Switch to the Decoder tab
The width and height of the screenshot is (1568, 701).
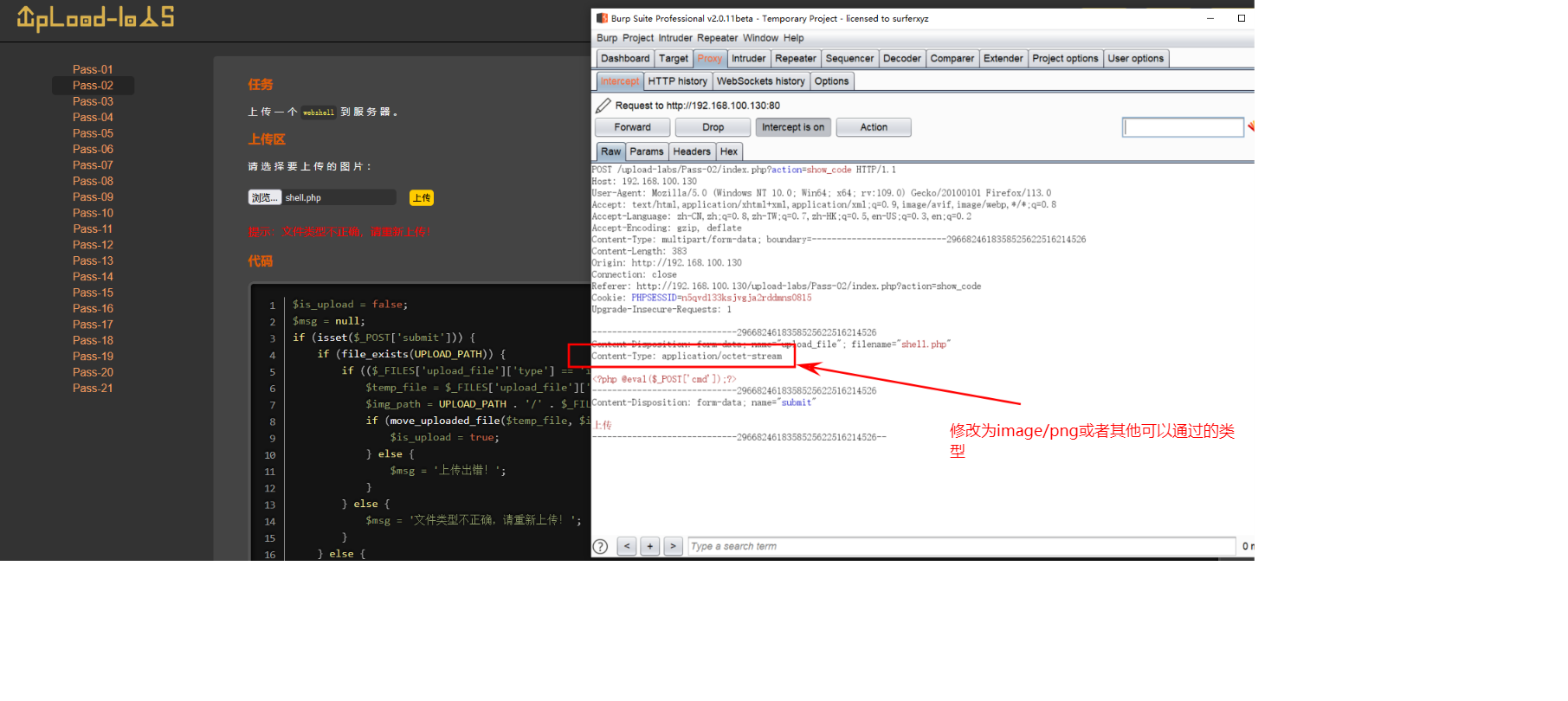click(x=902, y=59)
